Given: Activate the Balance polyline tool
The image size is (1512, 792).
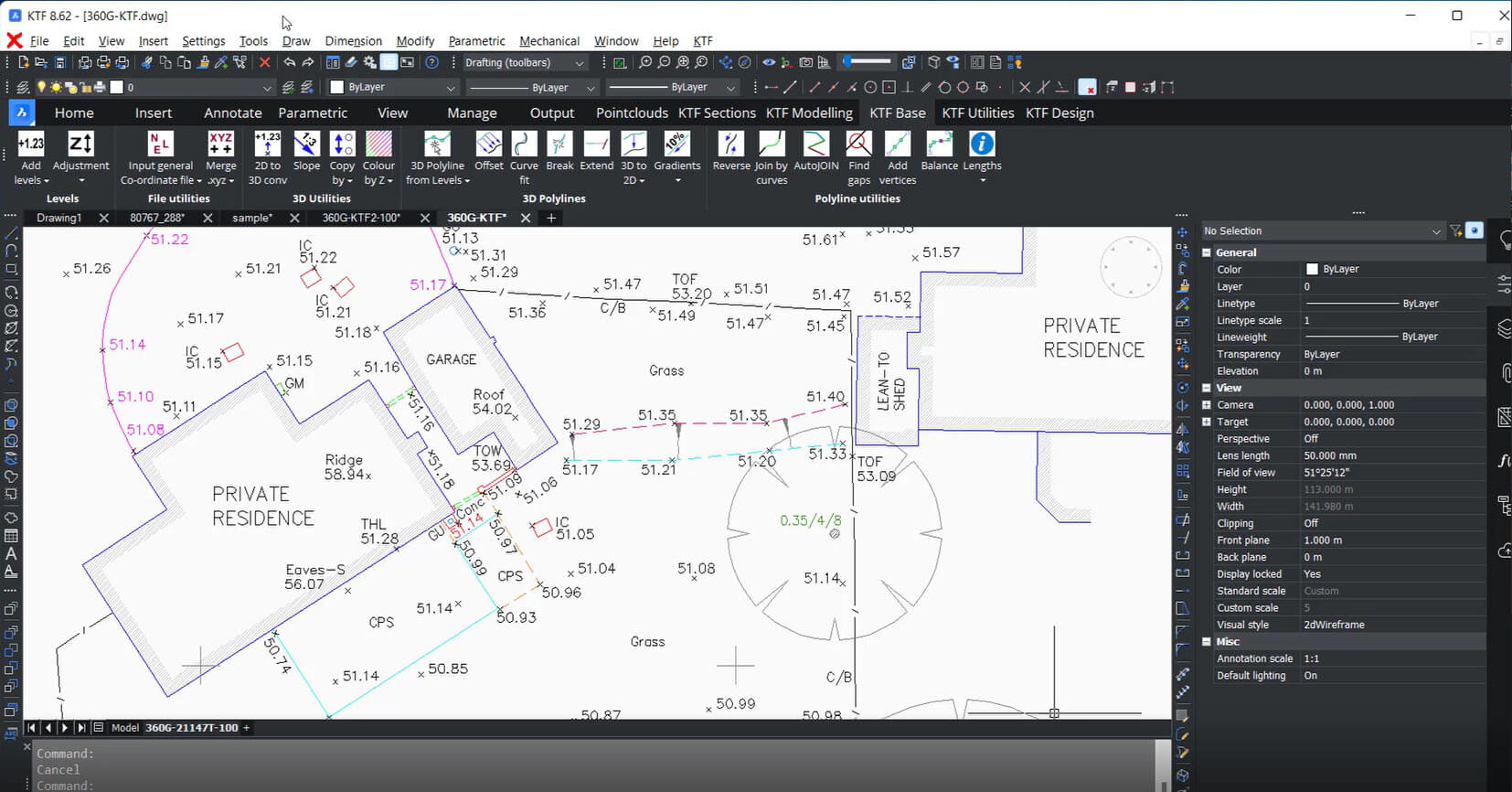Looking at the screenshot, I should (939, 144).
